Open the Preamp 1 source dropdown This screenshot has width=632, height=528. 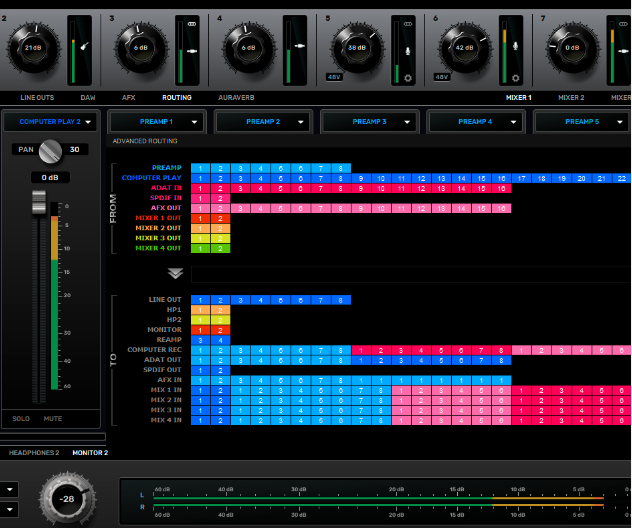click(x=158, y=122)
